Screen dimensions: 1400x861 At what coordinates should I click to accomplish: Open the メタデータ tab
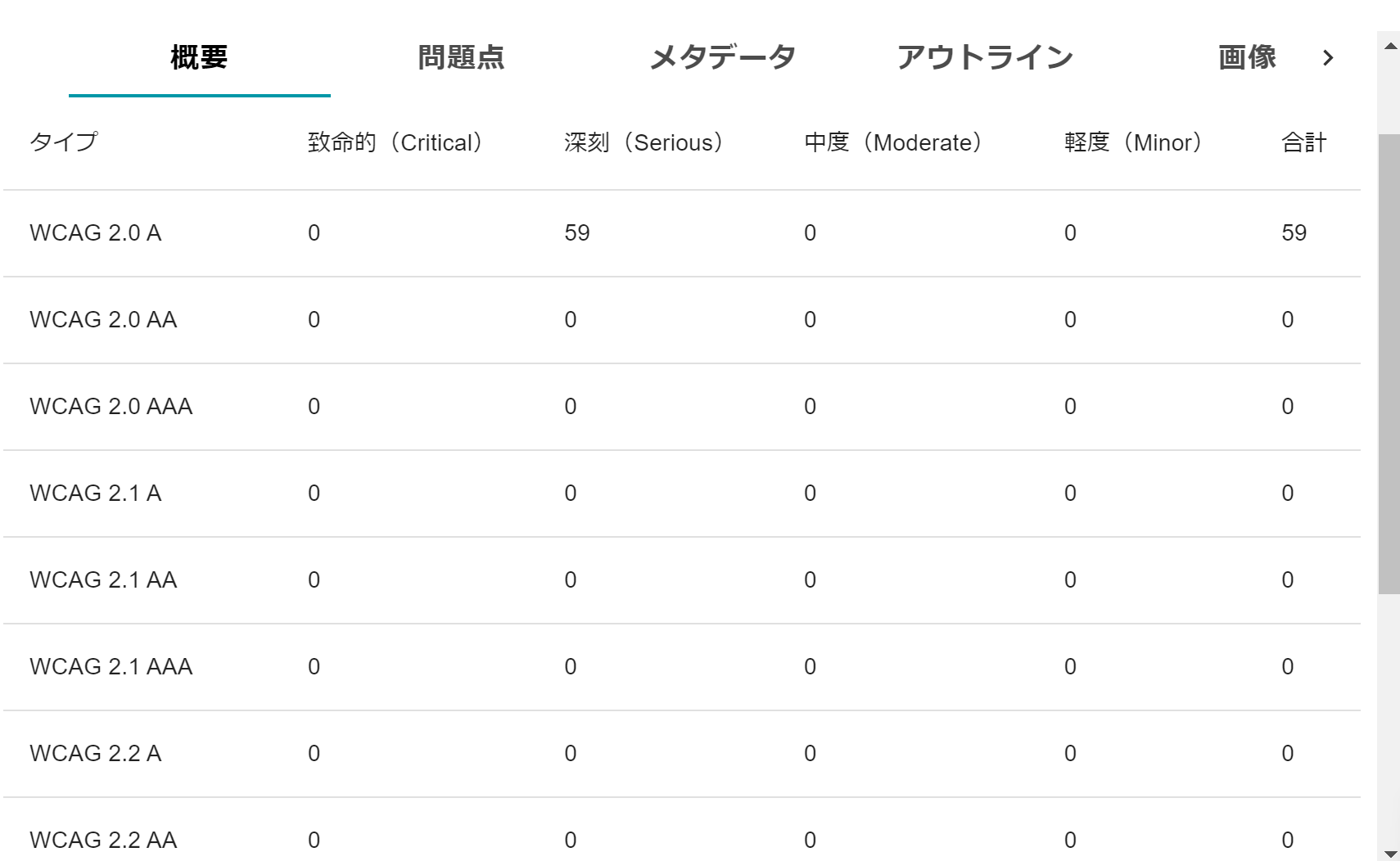click(x=723, y=57)
